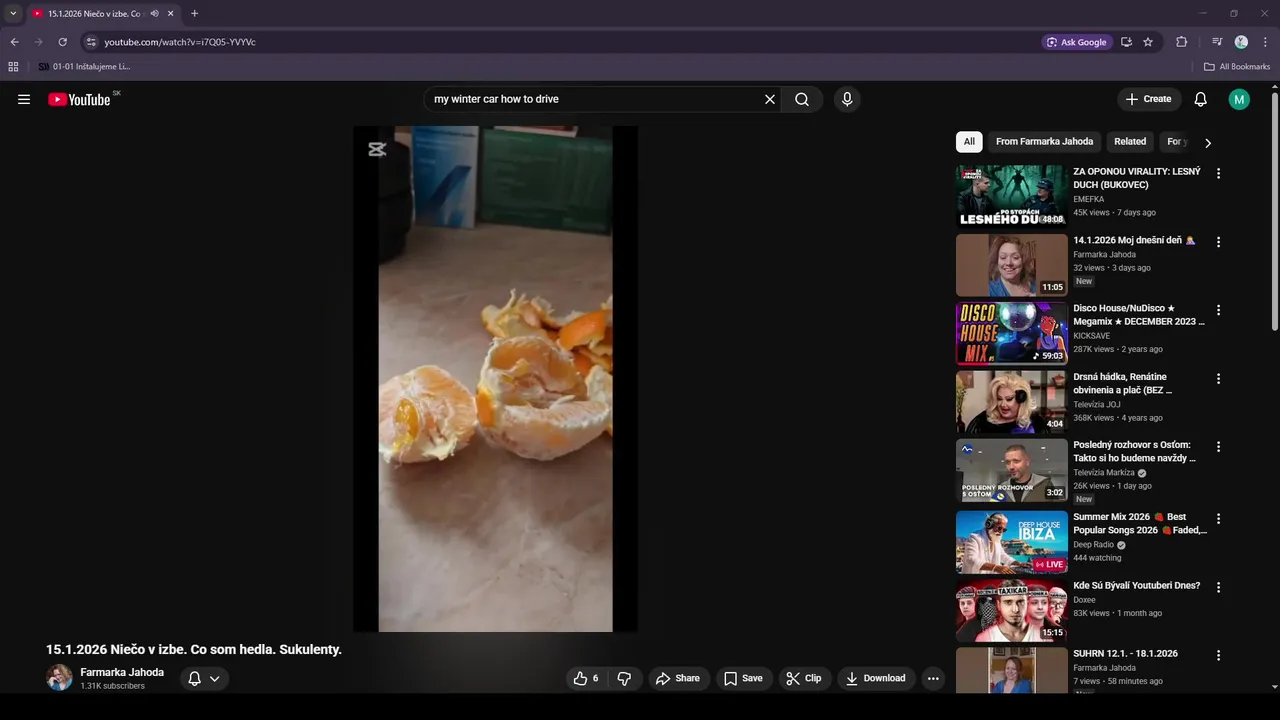Go back with browser back arrow
Viewport: 1280px width, 720px height.
click(14, 42)
